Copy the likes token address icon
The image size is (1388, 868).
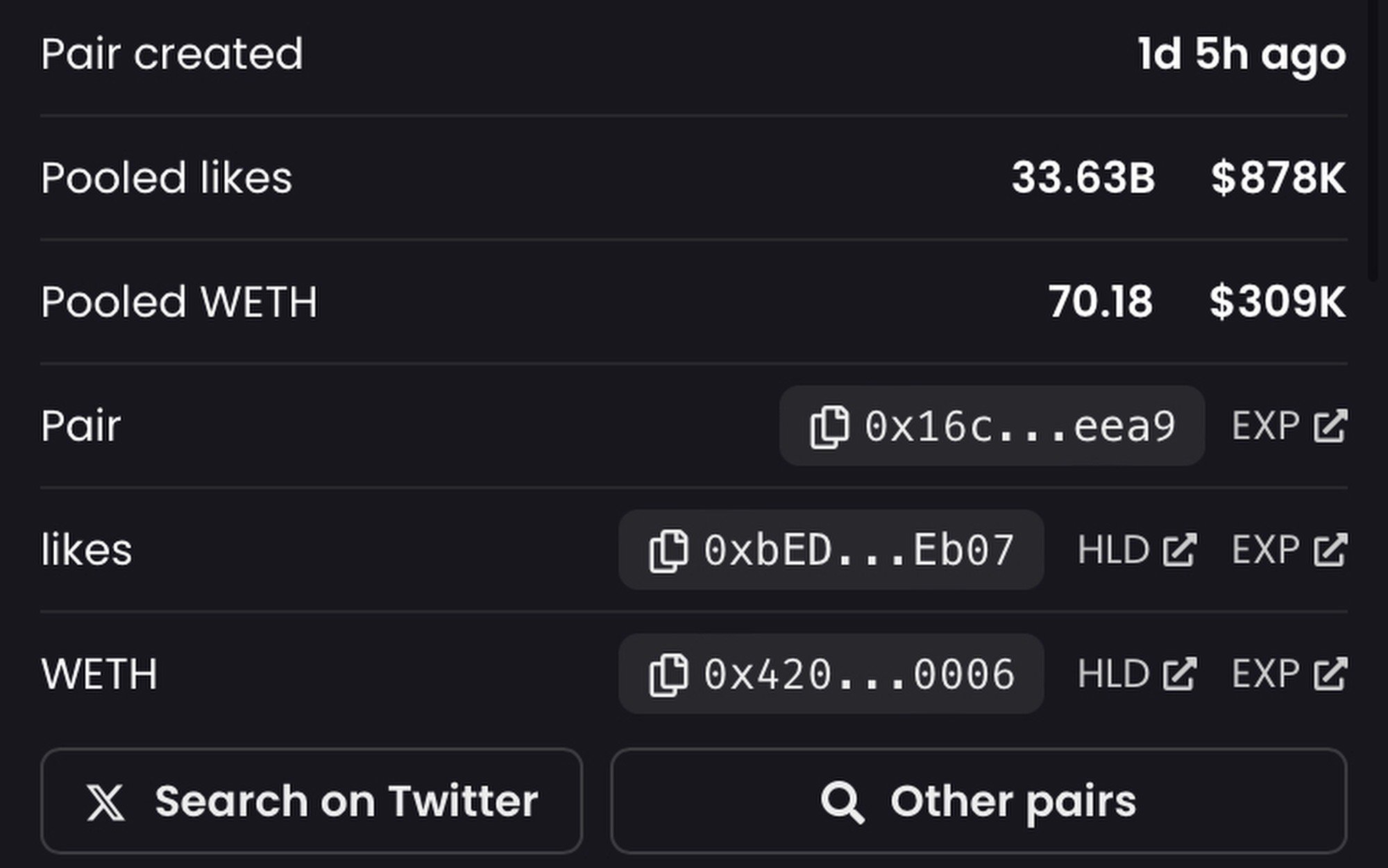pos(668,551)
